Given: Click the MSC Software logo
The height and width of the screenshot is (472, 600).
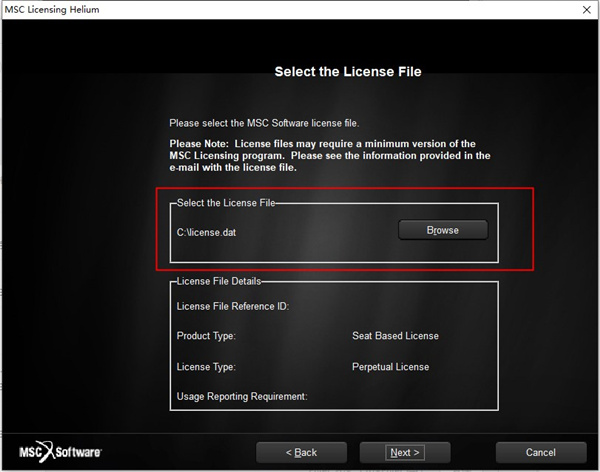Looking at the screenshot, I should (60, 452).
